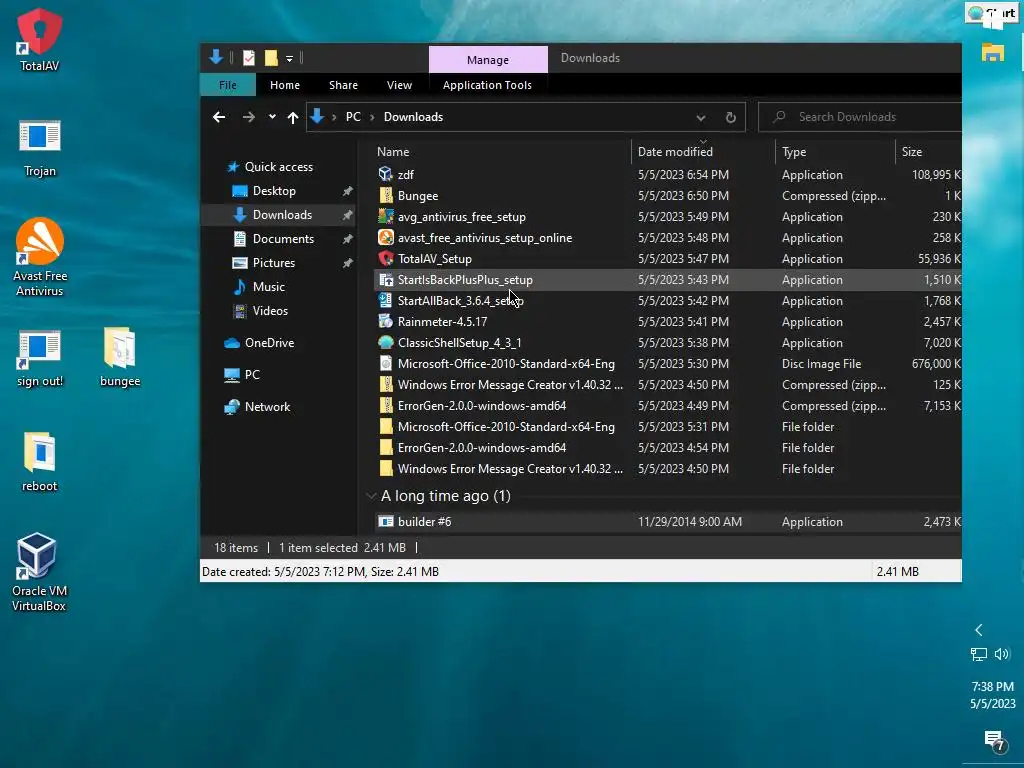Open the recent locations dropdown arrow

click(x=272, y=117)
